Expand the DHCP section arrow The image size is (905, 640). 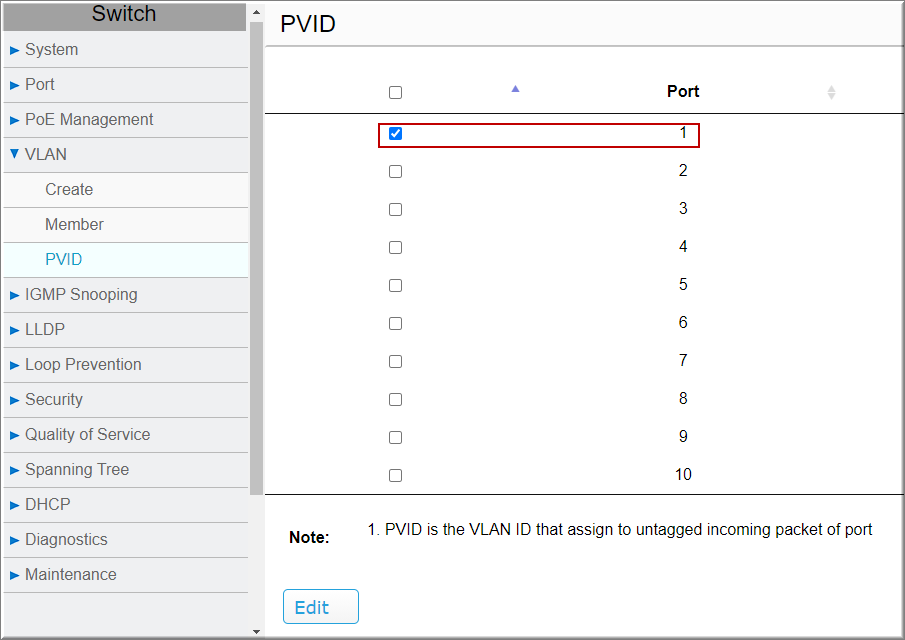(14, 506)
